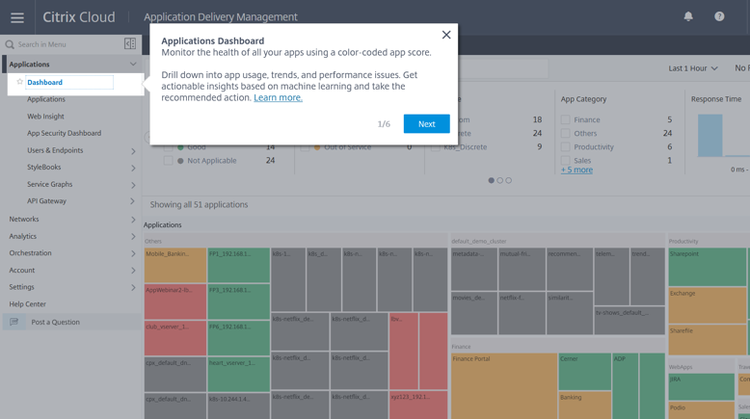This screenshot has height=419, width=750.
Task: Go to first carousel page dot
Action: coord(491,180)
